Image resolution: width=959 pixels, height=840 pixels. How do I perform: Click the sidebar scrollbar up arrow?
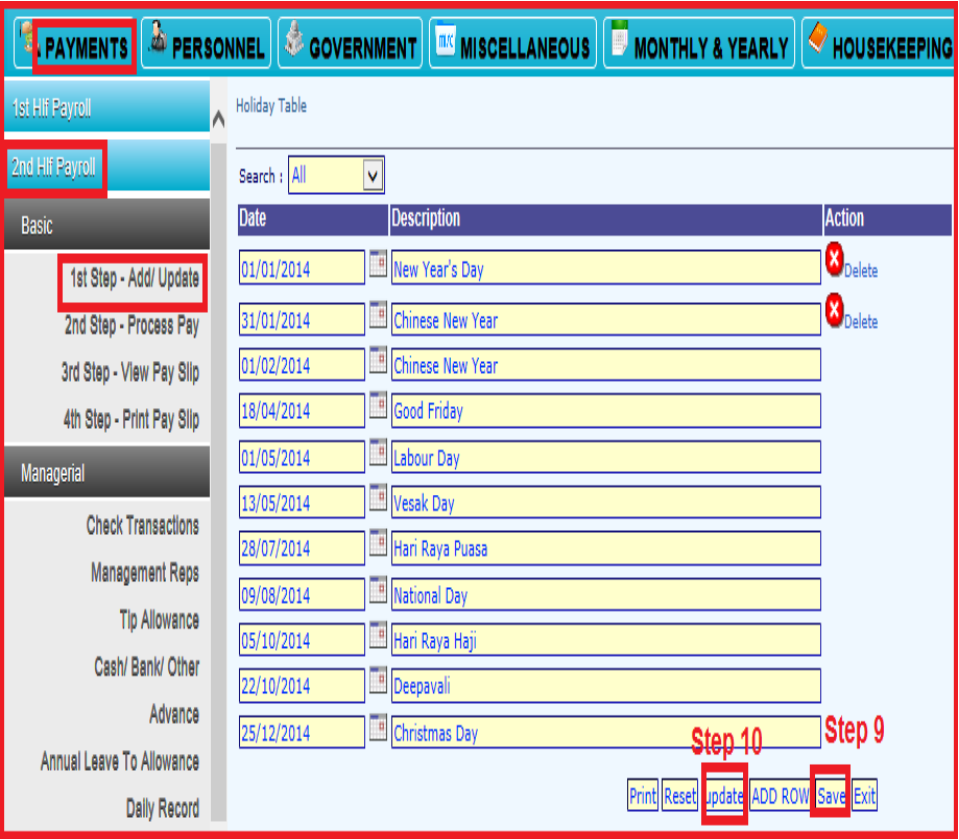coord(219,120)
